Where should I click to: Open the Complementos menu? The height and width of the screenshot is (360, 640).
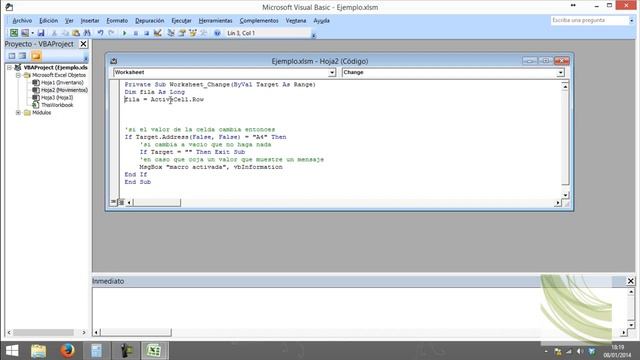(259, 20)
